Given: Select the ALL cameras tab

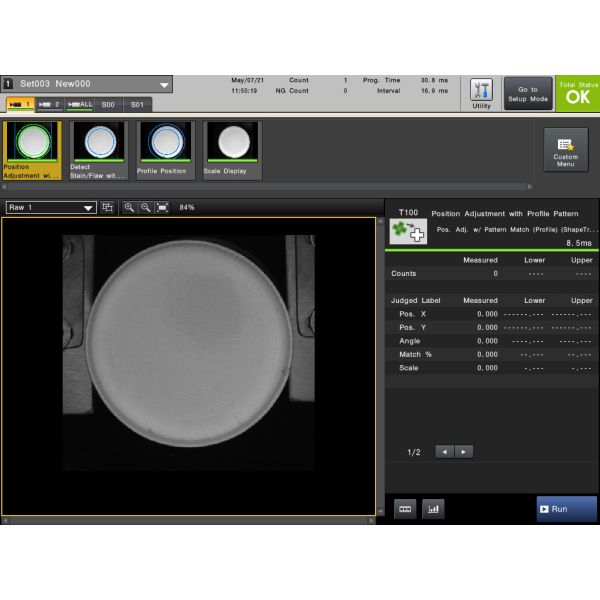Looking at the screenshot, I should pyautogui.click(x=80, y=104).
